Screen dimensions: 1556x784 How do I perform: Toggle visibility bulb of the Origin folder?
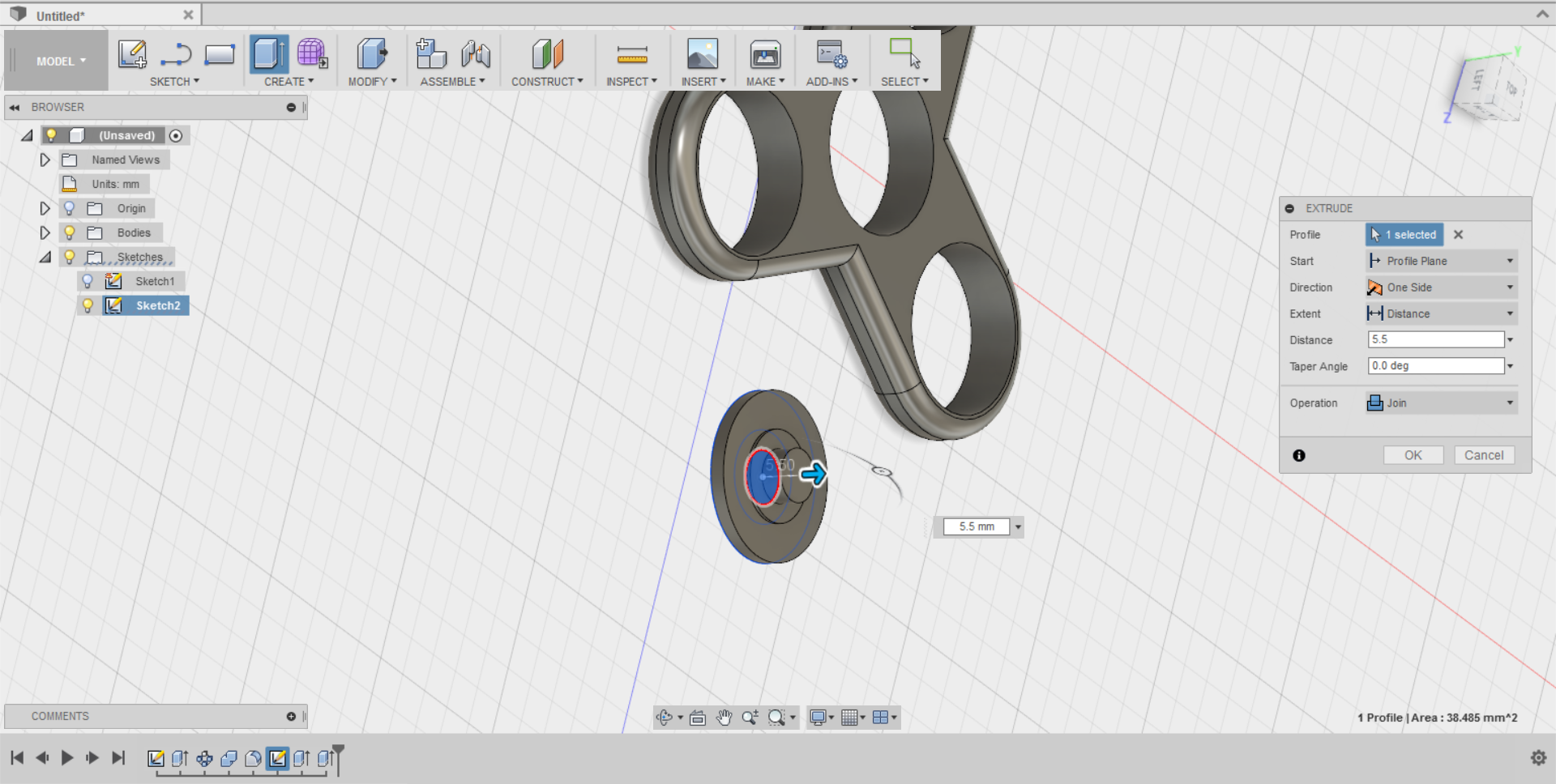pos(70,208)
